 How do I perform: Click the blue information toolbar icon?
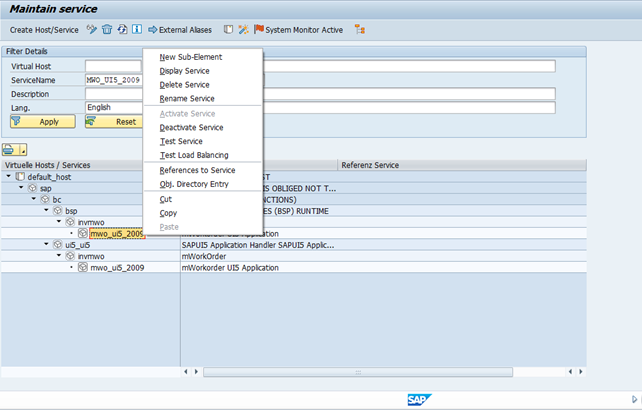(x=136, y=30)
